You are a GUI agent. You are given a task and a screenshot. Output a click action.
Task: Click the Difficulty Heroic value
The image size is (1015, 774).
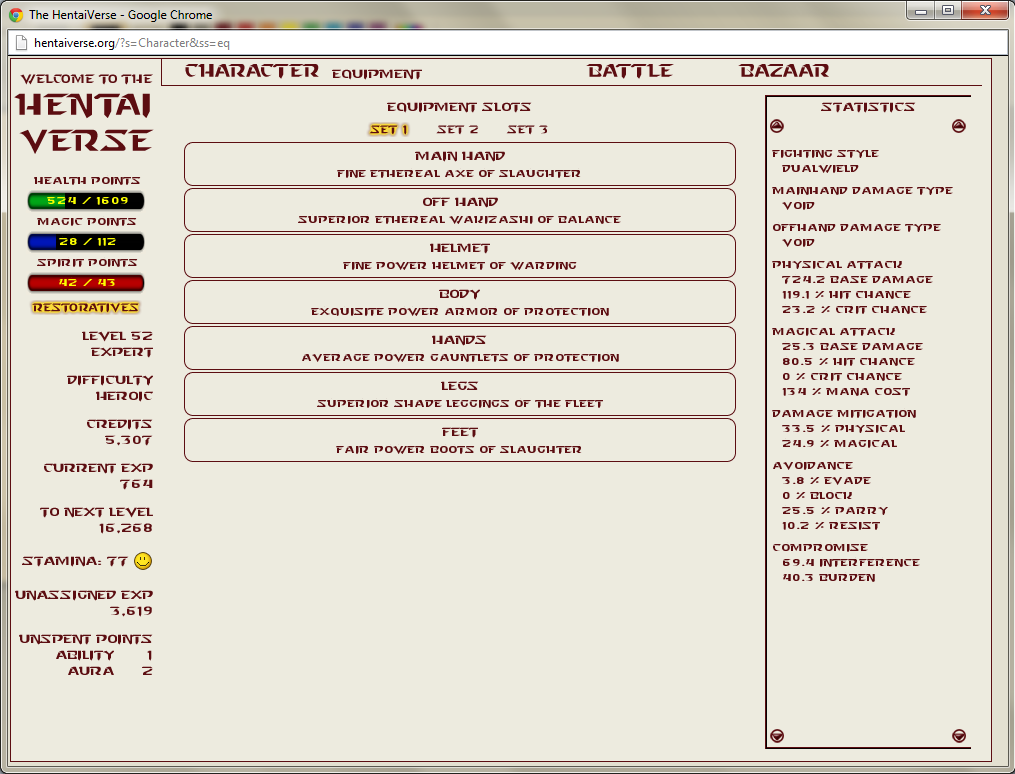pos(124,396)
